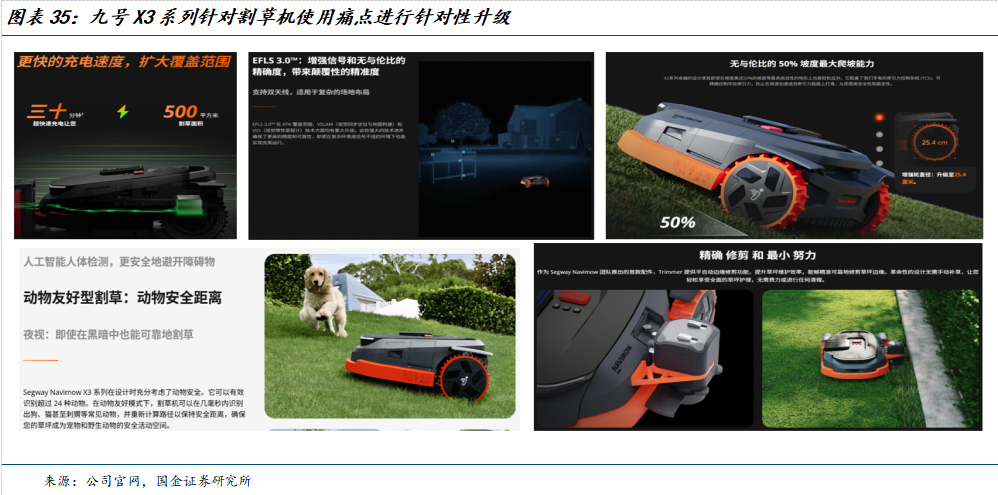Click the "夜视：即使在黑暗中也能可靠地割草" line
The image size is (998, 495).
coord(108,334)
